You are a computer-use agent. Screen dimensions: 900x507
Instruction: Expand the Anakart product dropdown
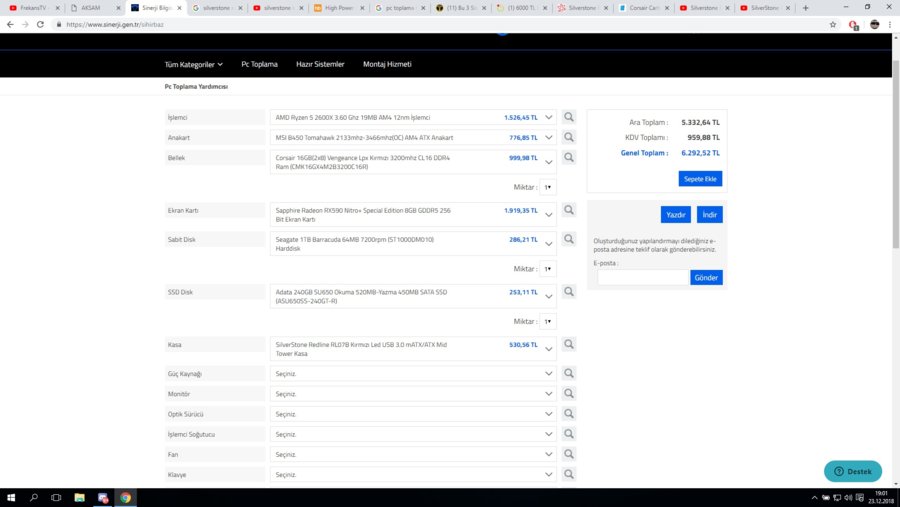(x=413, y=137)
